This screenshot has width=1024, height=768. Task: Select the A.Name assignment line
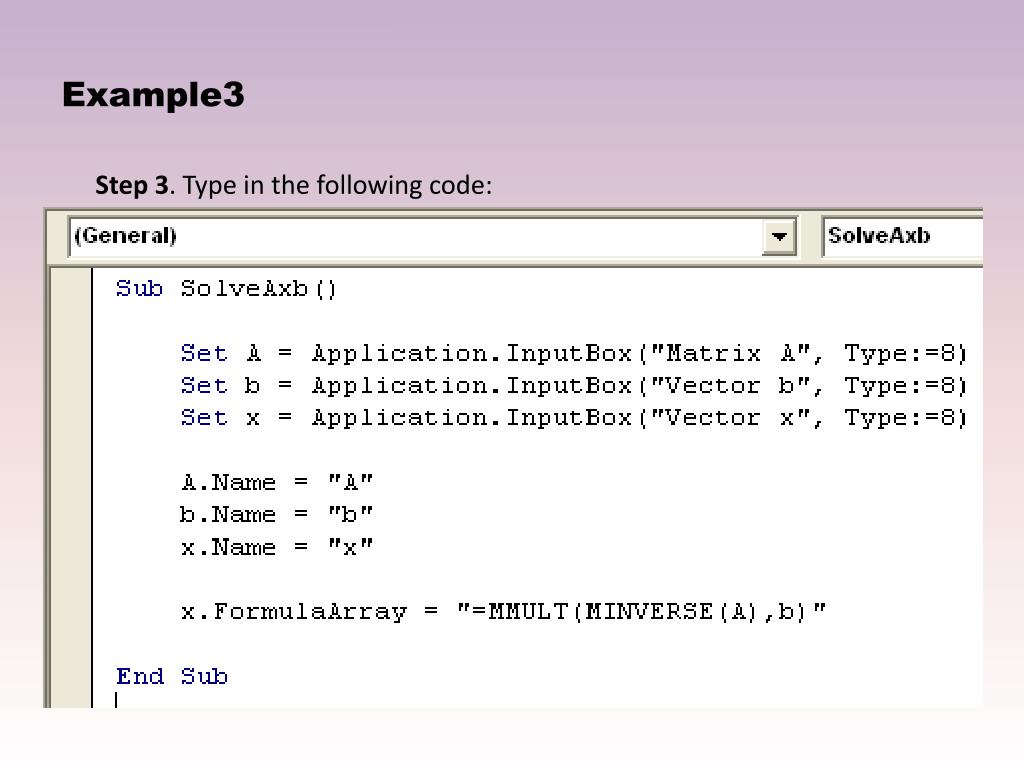pyautogui.click(x=277, y=483)
